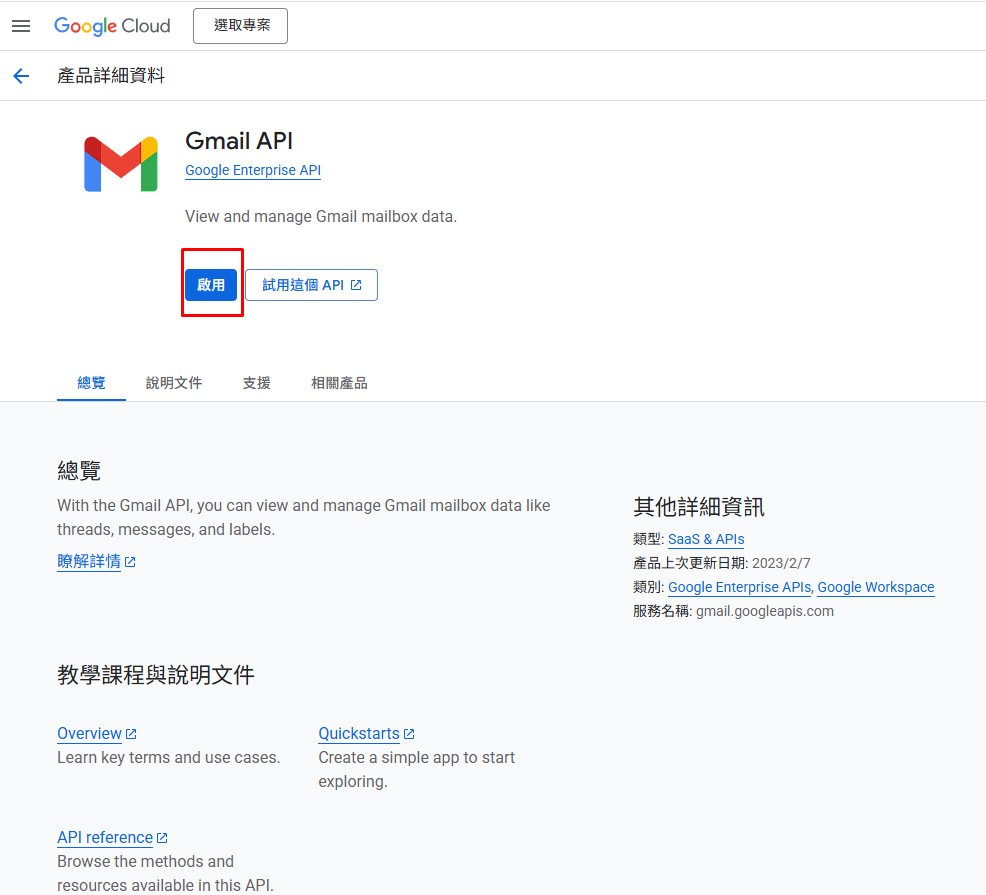Viewport: 986px width, 895px height.
Task: Switch to the 說明文件 tab
Action: tap(174, 382)
